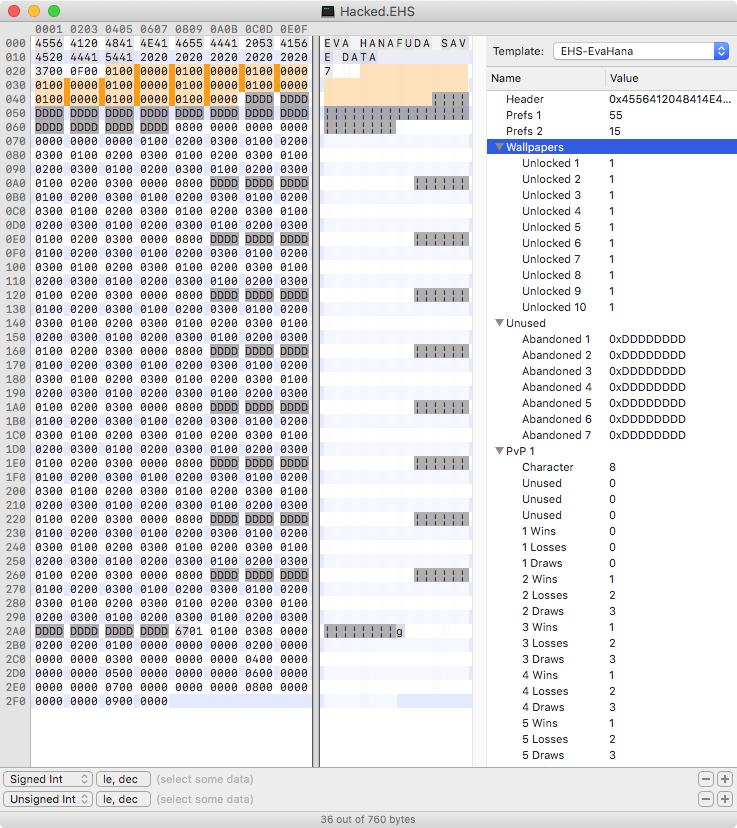Click the 'le, dec' button beside Unsigned Int
This screenshot has height=828, width=737.
point(123,799)
